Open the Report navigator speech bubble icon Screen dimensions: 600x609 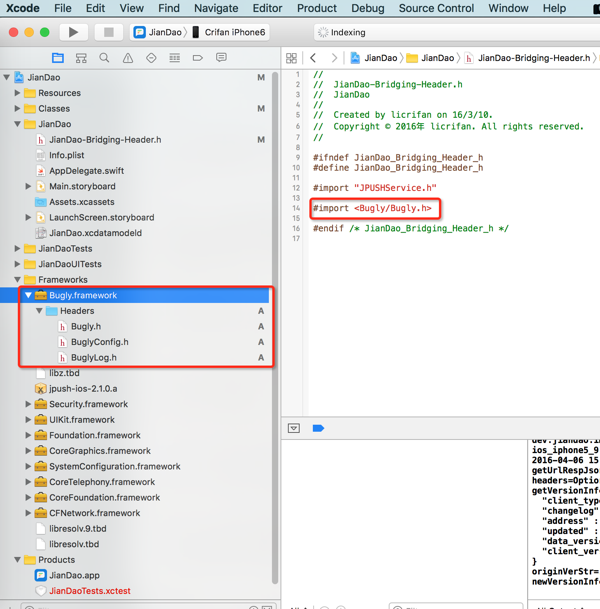pos(221,58)
